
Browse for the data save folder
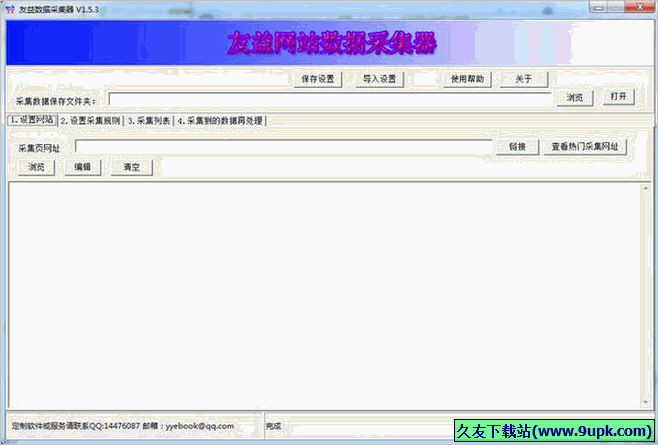[574, 98]
